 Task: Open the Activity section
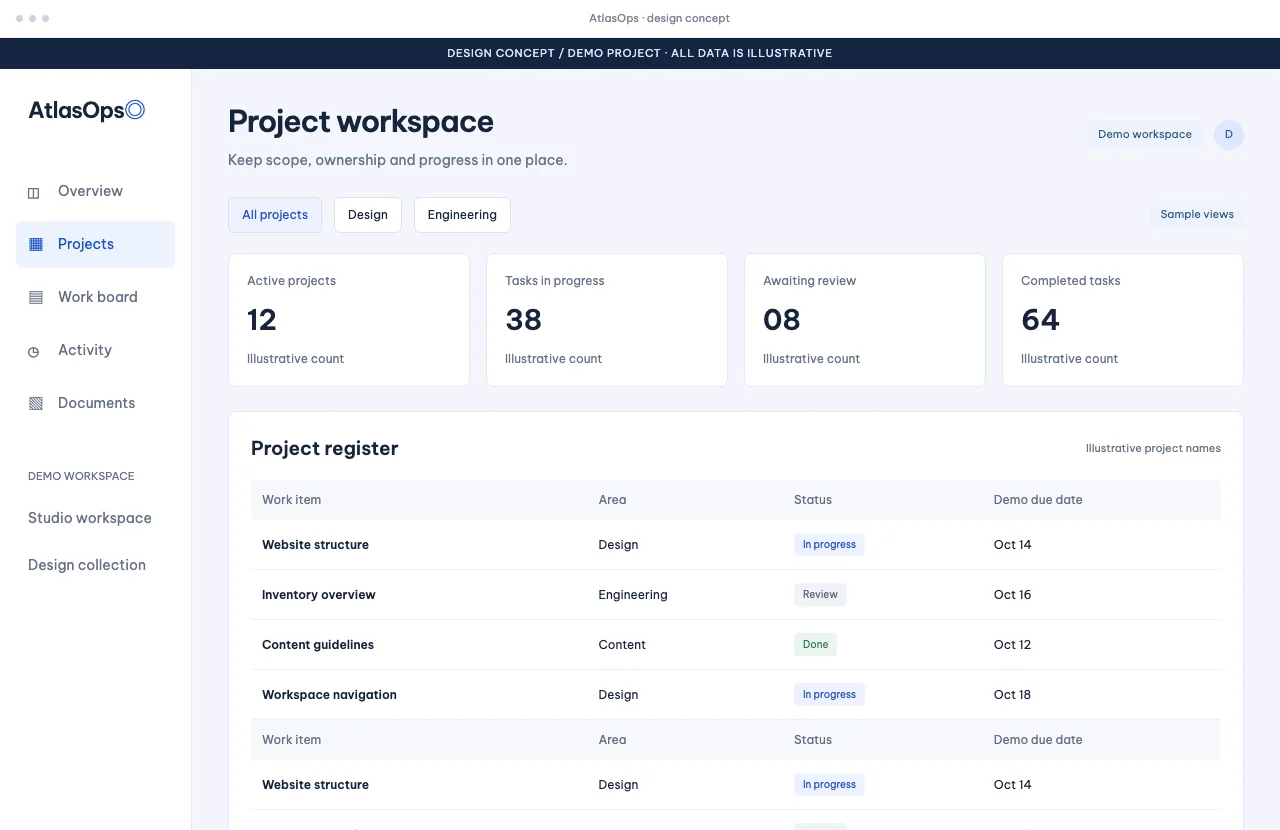(x=95, y=350)
